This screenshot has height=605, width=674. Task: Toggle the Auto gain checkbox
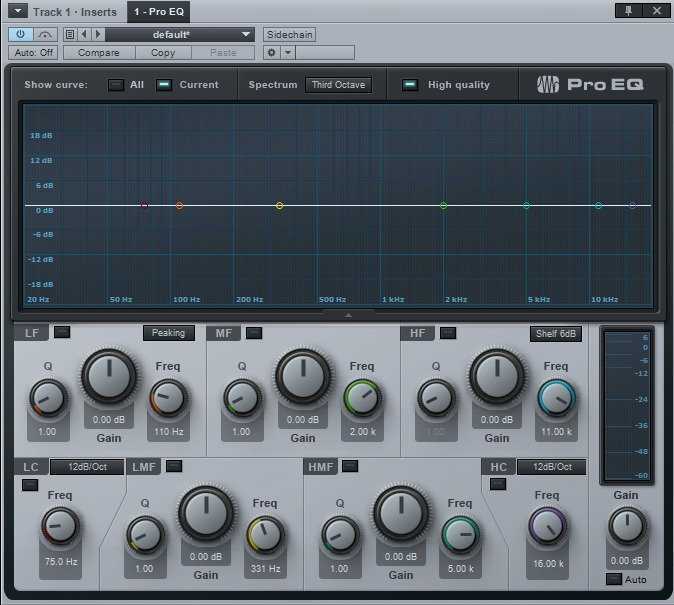click(x=613, y=579)
